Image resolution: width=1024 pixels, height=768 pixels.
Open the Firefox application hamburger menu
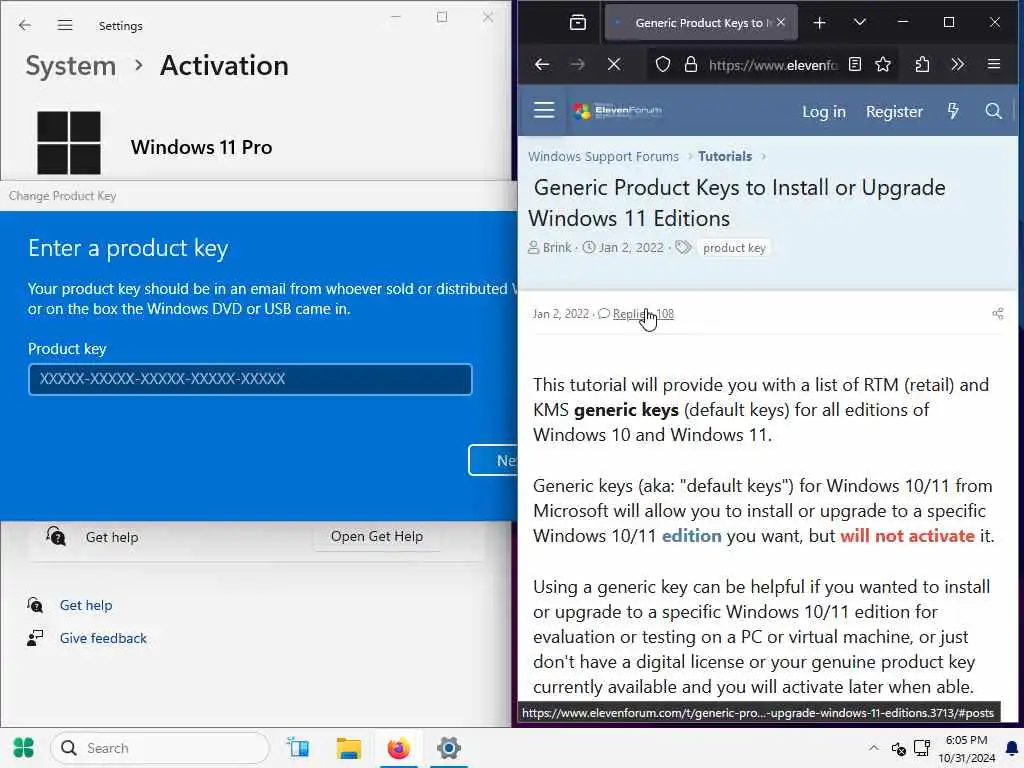click(x=994, y=64)
